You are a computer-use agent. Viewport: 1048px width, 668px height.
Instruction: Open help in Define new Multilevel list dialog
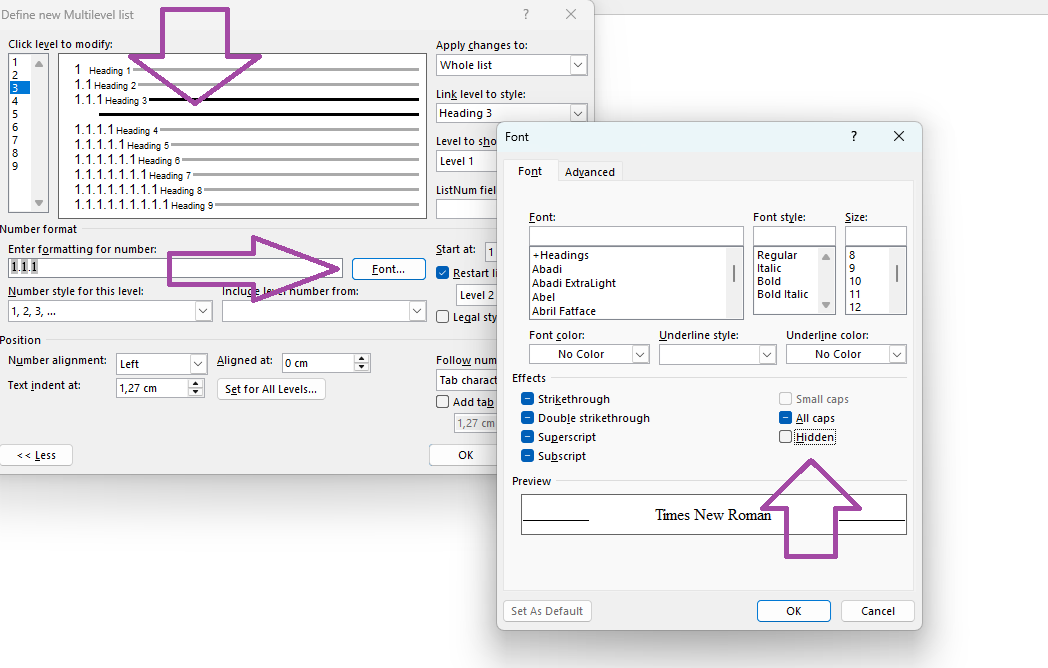point(526,14)
